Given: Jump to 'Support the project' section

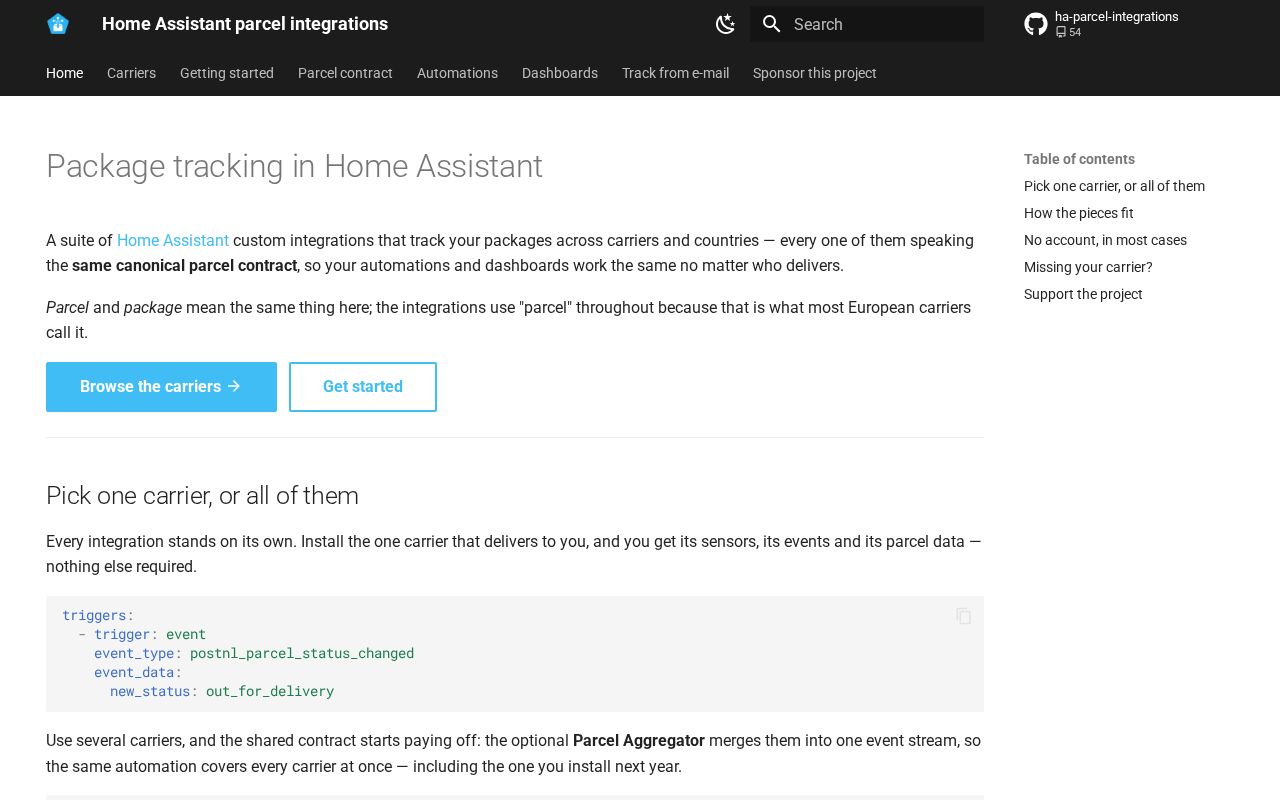Looking at the screenshot, I should 1083,294.
